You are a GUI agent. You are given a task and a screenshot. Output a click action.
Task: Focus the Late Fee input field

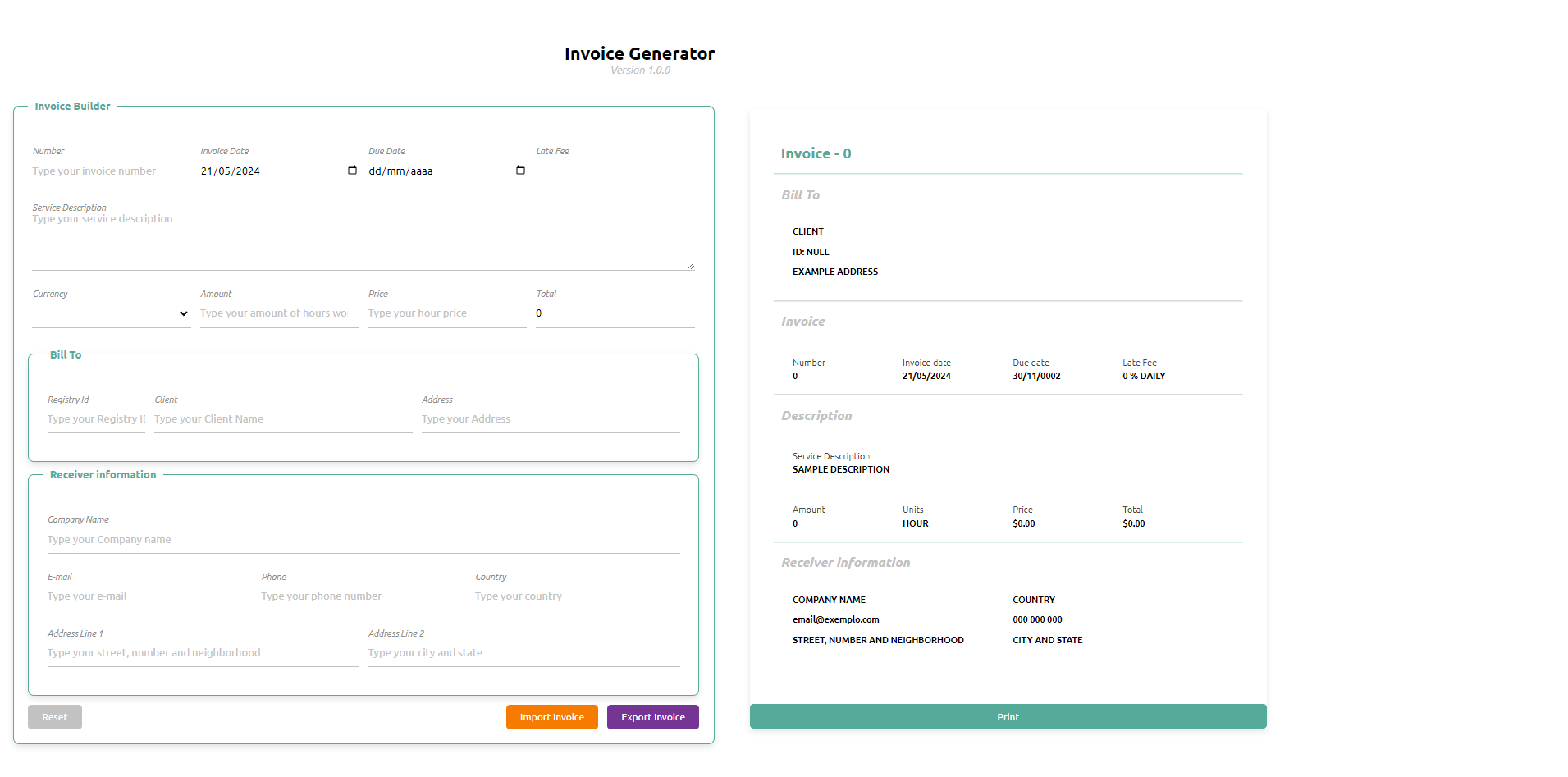(x=615, y=171)
